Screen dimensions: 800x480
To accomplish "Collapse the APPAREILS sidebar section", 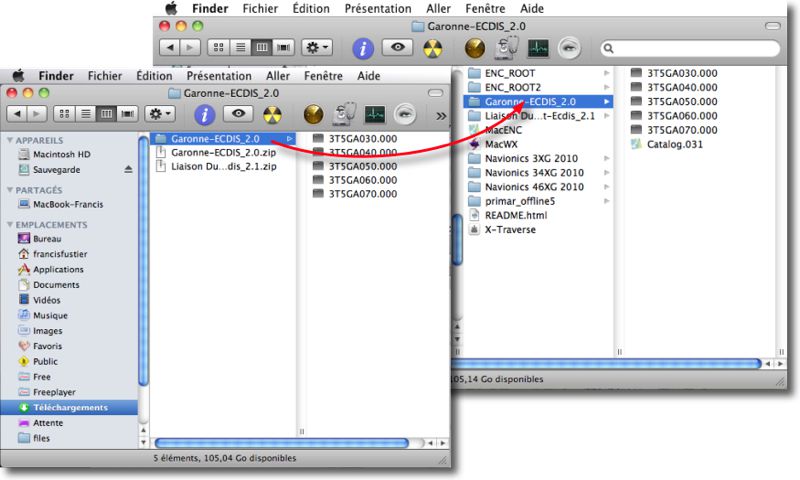I will [10, 140].
